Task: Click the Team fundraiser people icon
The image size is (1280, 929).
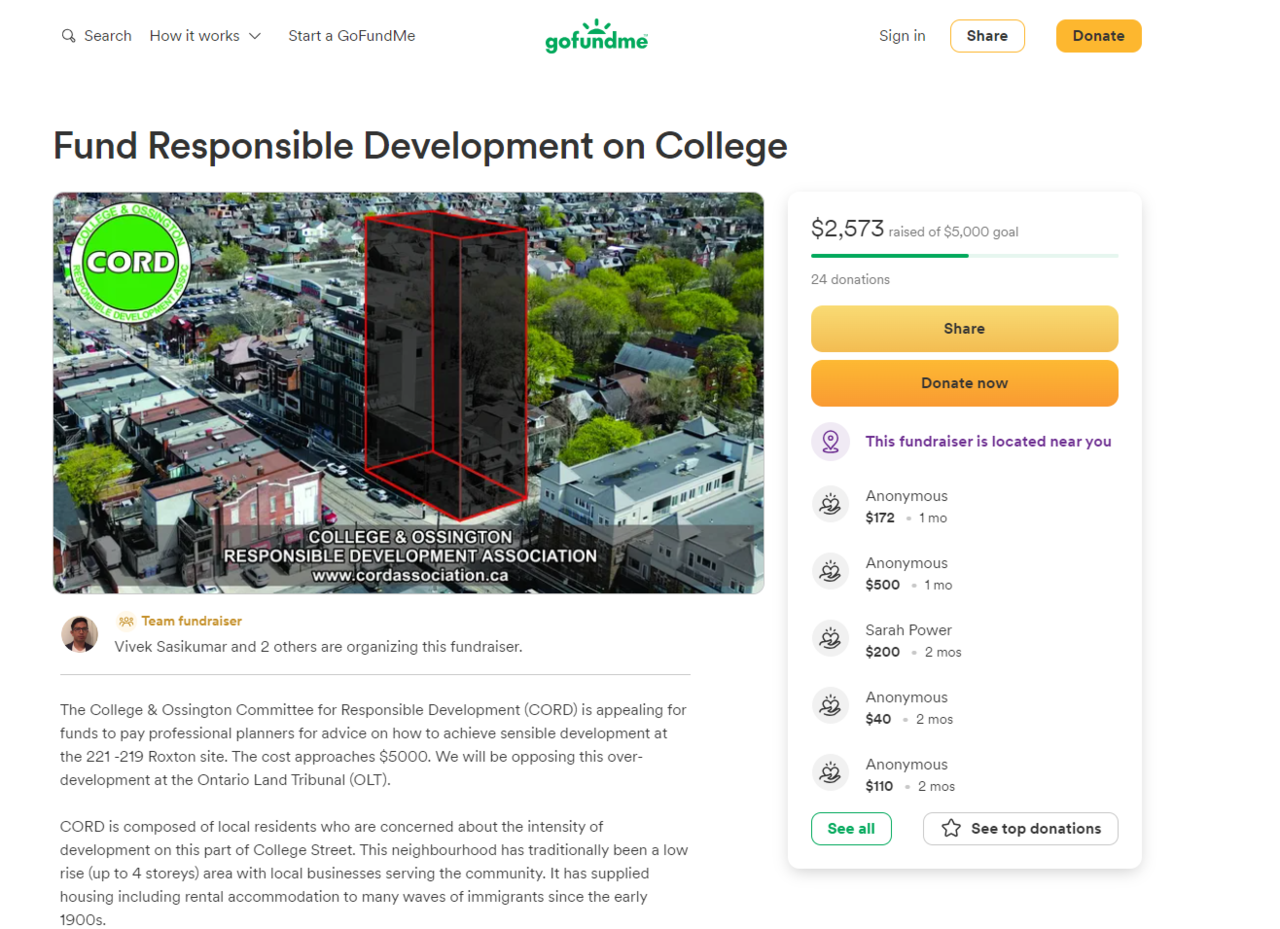Action: [126, 621]
